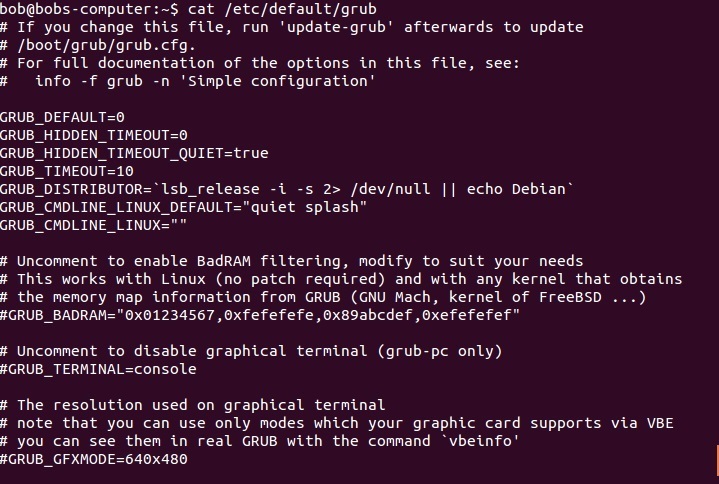
Task: Click the 'Uncomment to disable graphical terminal' comment
Action: [251, 351]
